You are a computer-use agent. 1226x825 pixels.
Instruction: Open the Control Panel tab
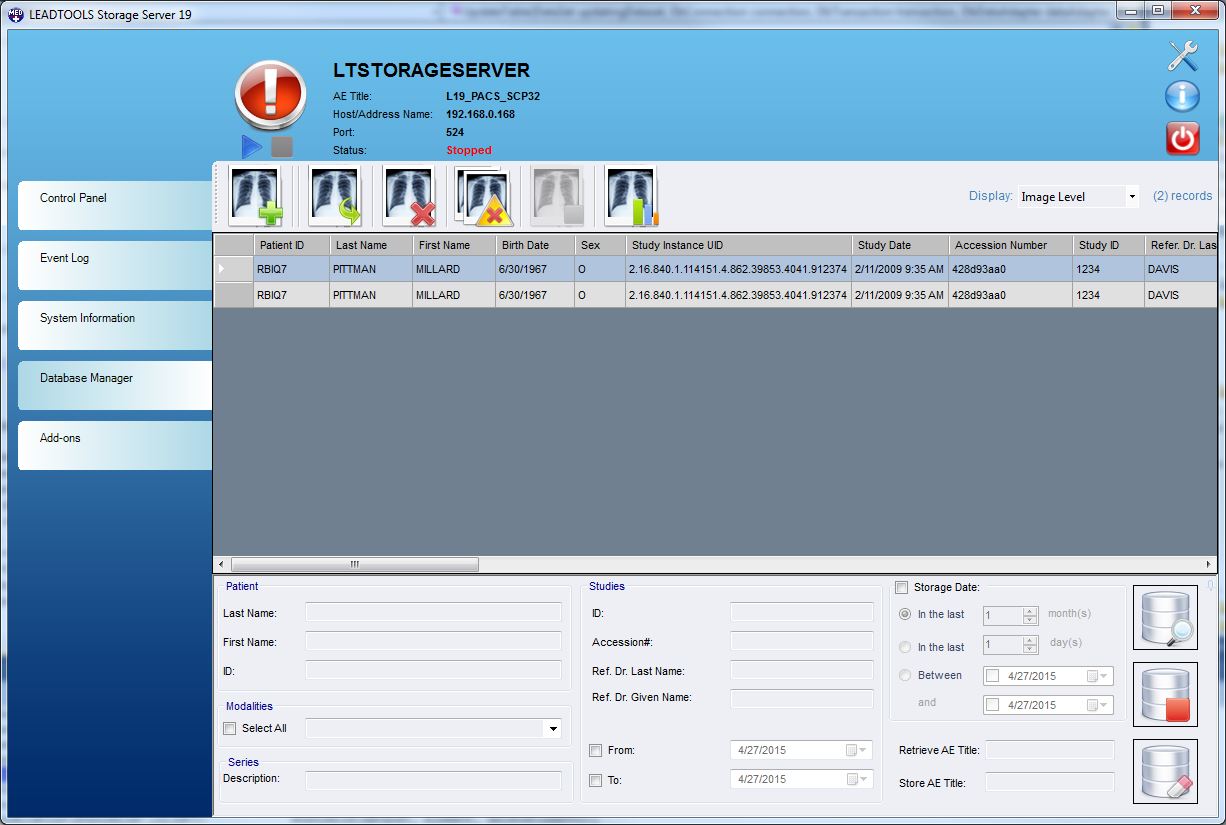tap(115, 205)
